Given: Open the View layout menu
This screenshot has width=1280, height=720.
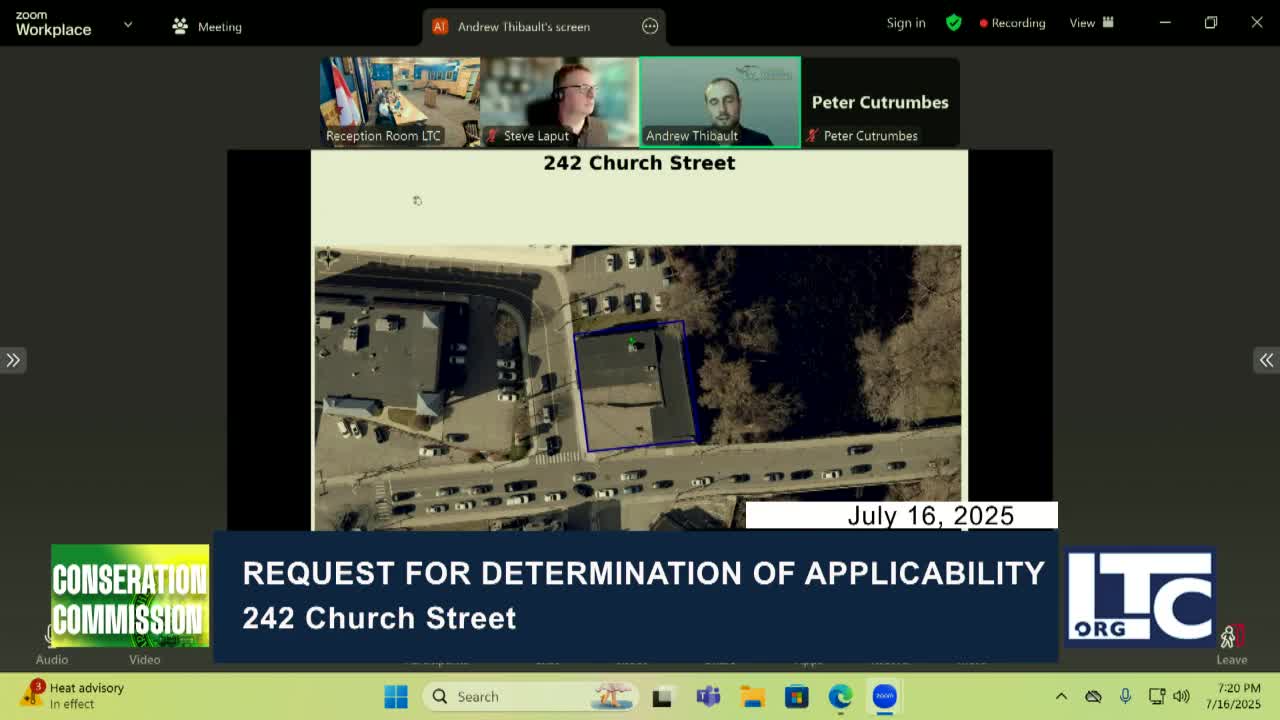Looking at the screenshot, I should [x=1092, y=23].
